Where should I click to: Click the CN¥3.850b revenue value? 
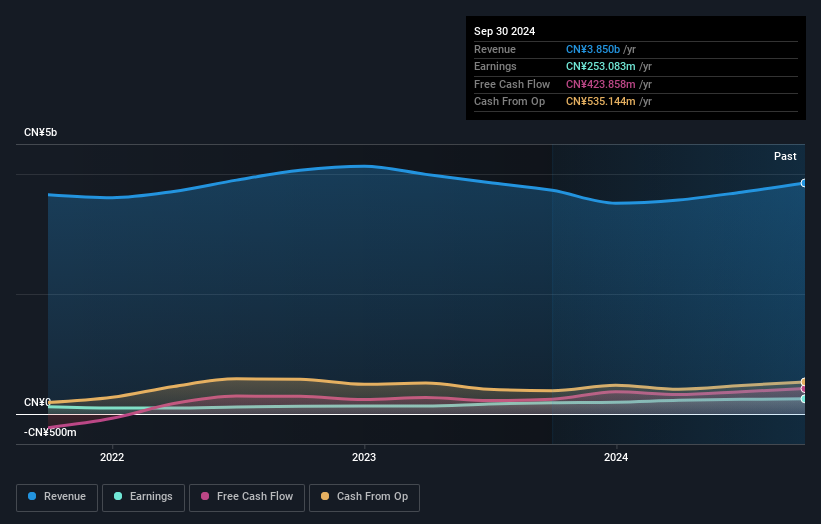coord(593,49)
